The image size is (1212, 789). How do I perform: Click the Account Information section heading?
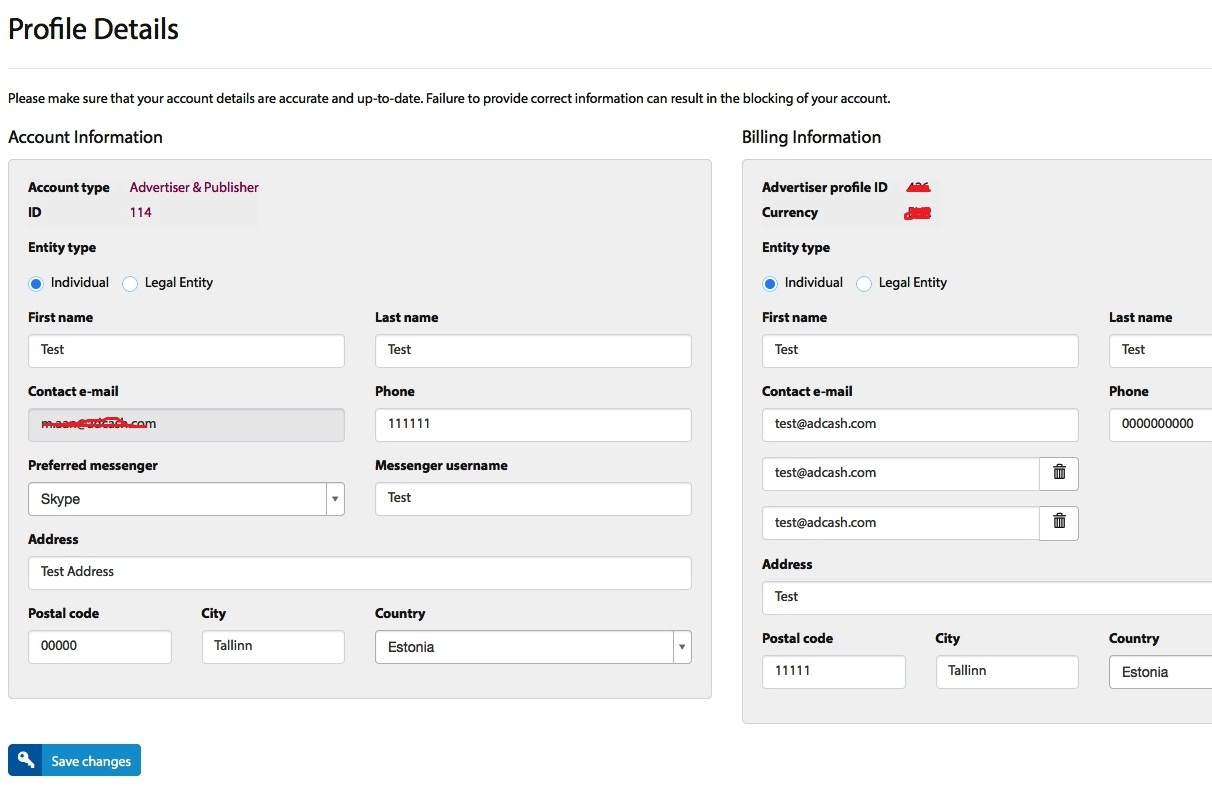coord(85,137)
